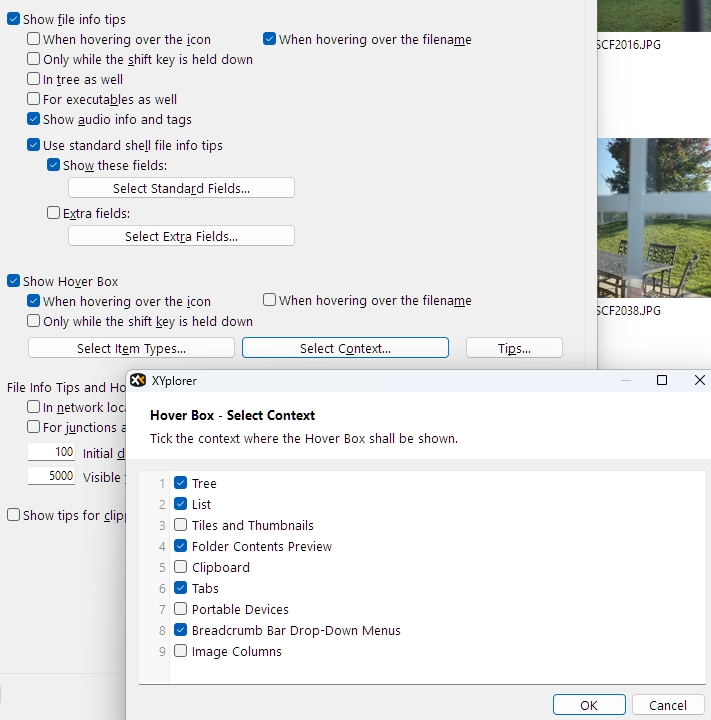The height and width of the screenshot is (720, 711).
Task: Select the SCF2038.JPG patio thumbnail
Action: click(x=654, y=218)
